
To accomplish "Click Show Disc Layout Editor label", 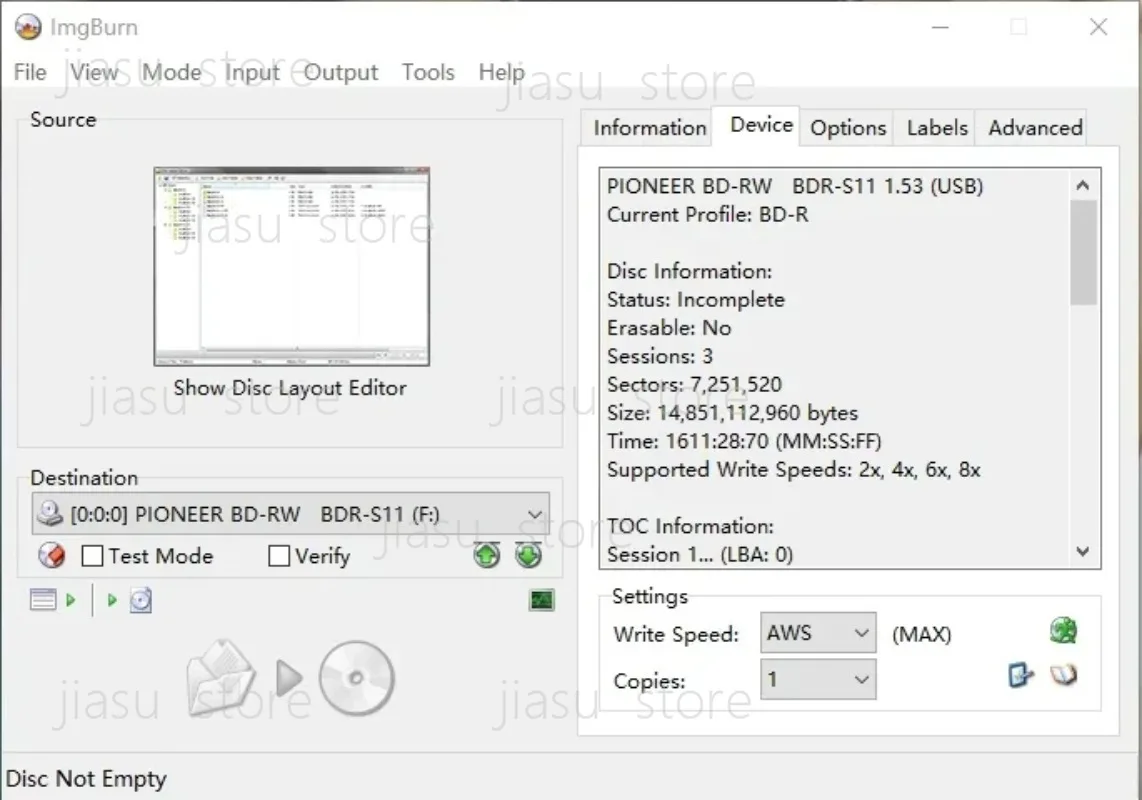I will click(290, 388).
